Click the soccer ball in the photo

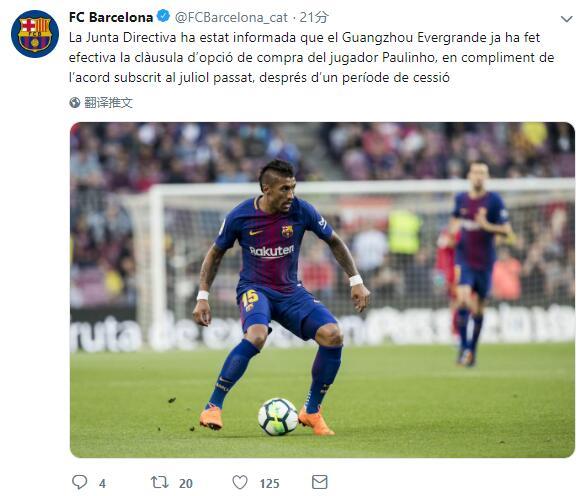pyautogui.click(x=278, y=417)
